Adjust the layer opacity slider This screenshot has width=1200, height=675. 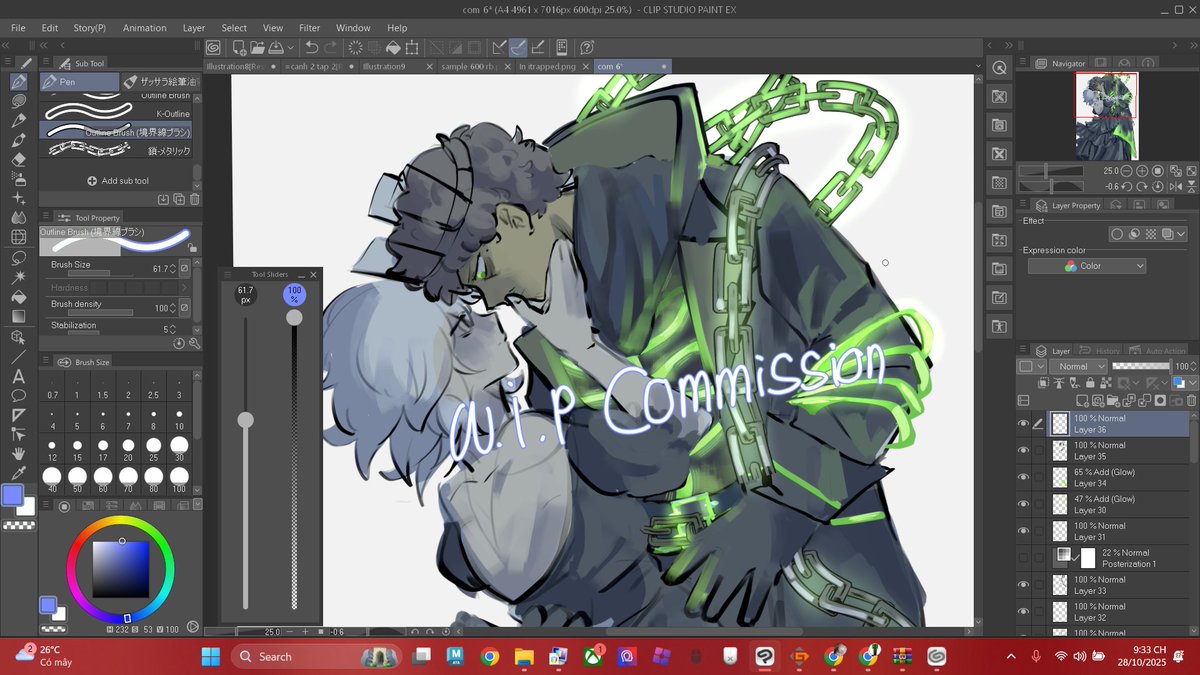pos(1140,367)
